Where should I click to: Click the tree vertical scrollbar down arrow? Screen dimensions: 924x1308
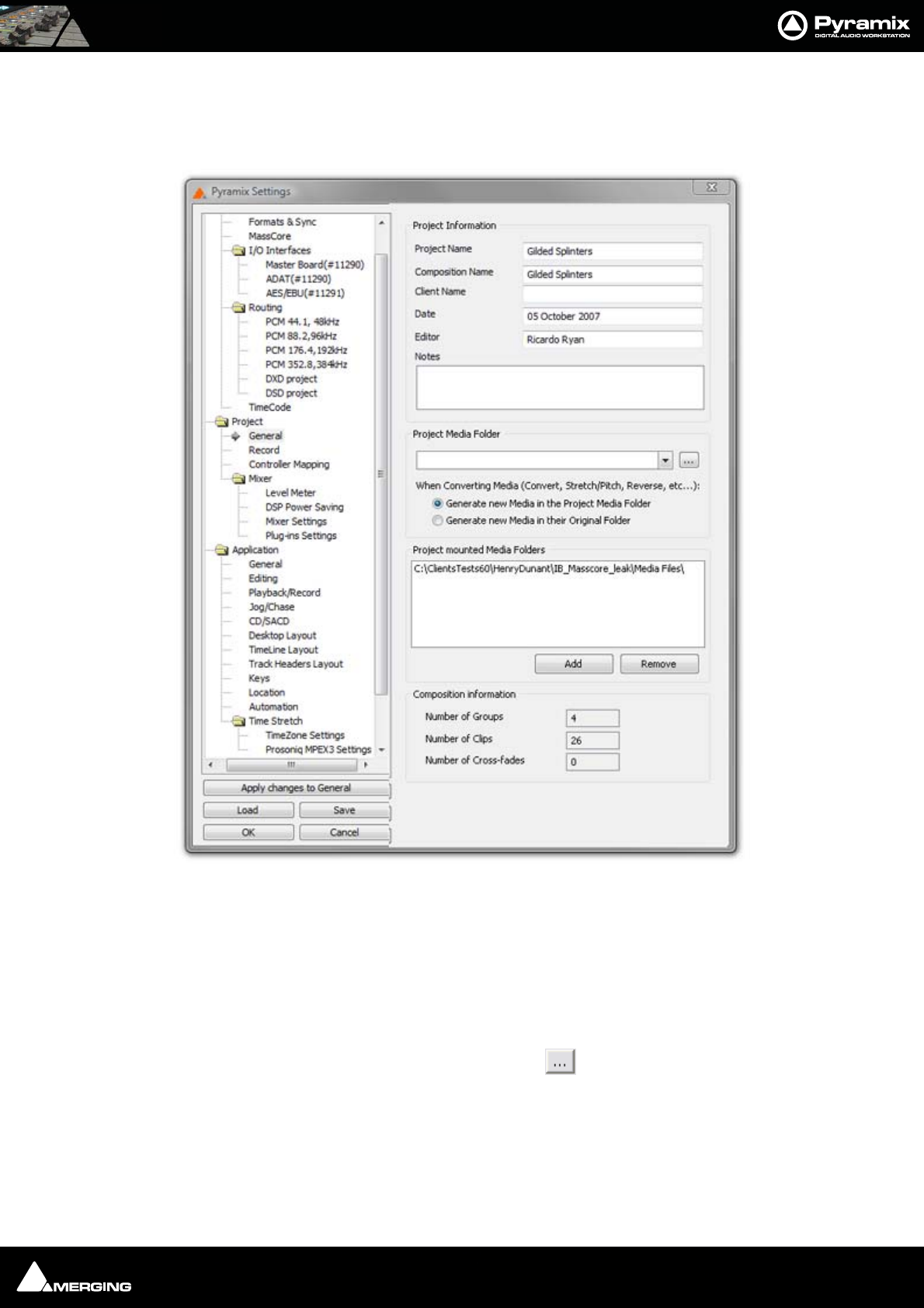(x=381, y=750)
